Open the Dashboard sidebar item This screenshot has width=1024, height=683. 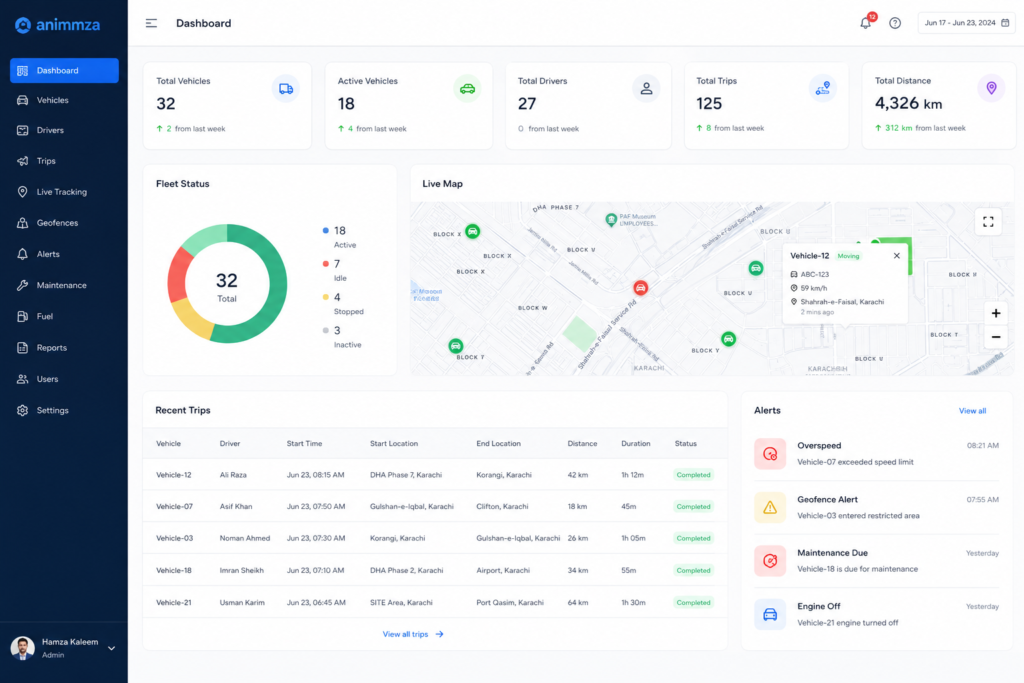pyautogui.click(x=64, y=71)
